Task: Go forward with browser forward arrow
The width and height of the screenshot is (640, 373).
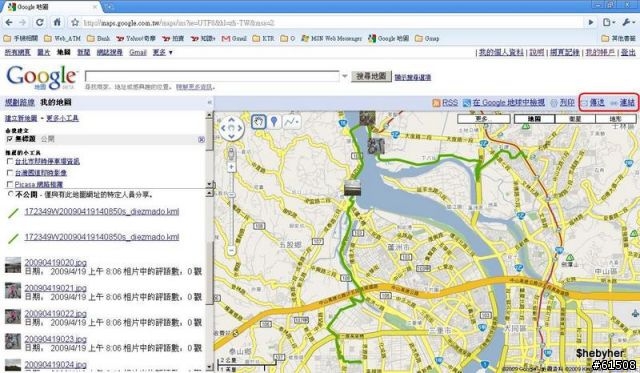Action: click(23, 22)
